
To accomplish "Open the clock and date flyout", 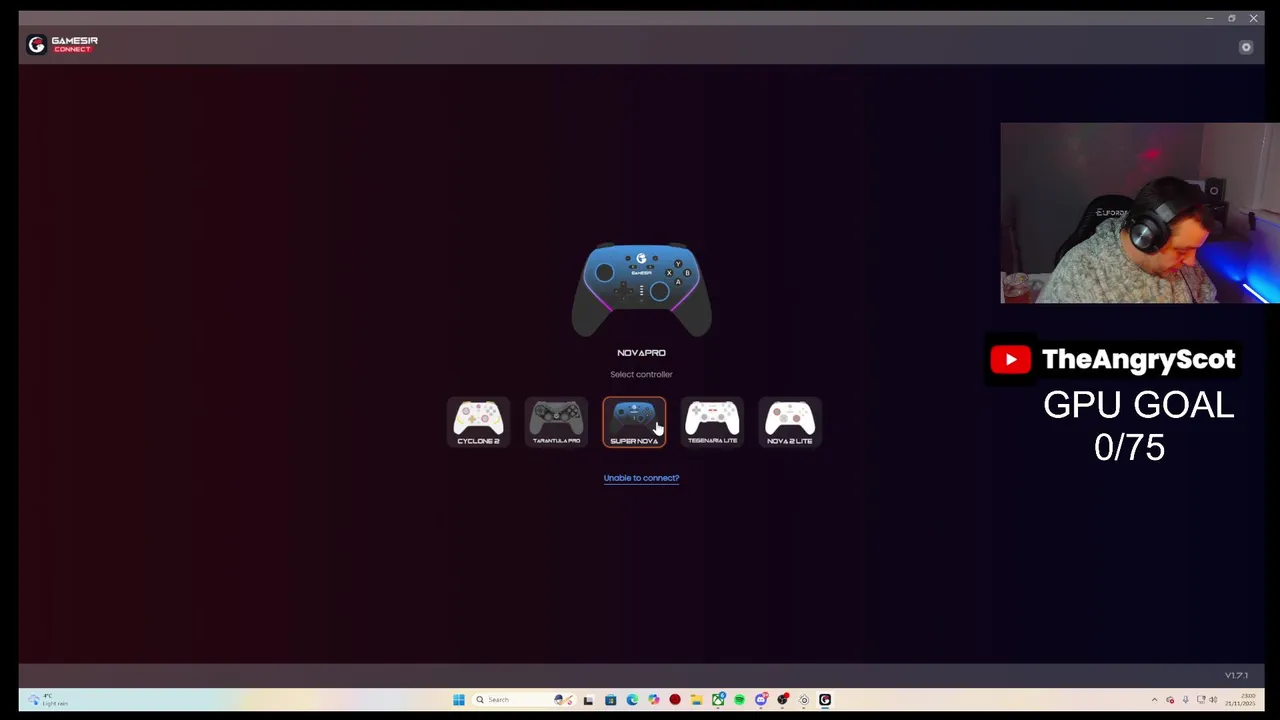I will [x=1241, y=700].
